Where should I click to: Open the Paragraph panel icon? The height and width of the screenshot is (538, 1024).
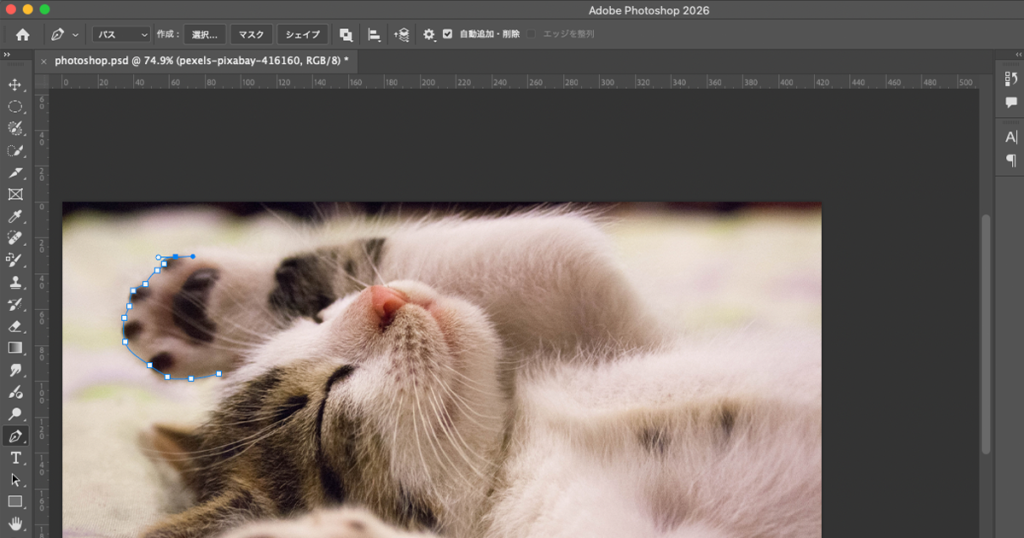[1011, 160]
